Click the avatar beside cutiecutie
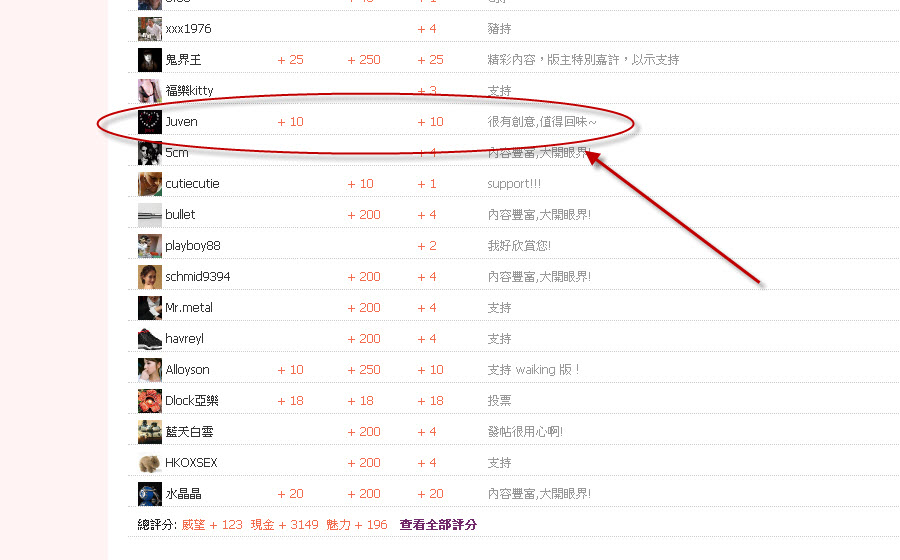This screenshot has height=560, width=900. tap(149, 184)
